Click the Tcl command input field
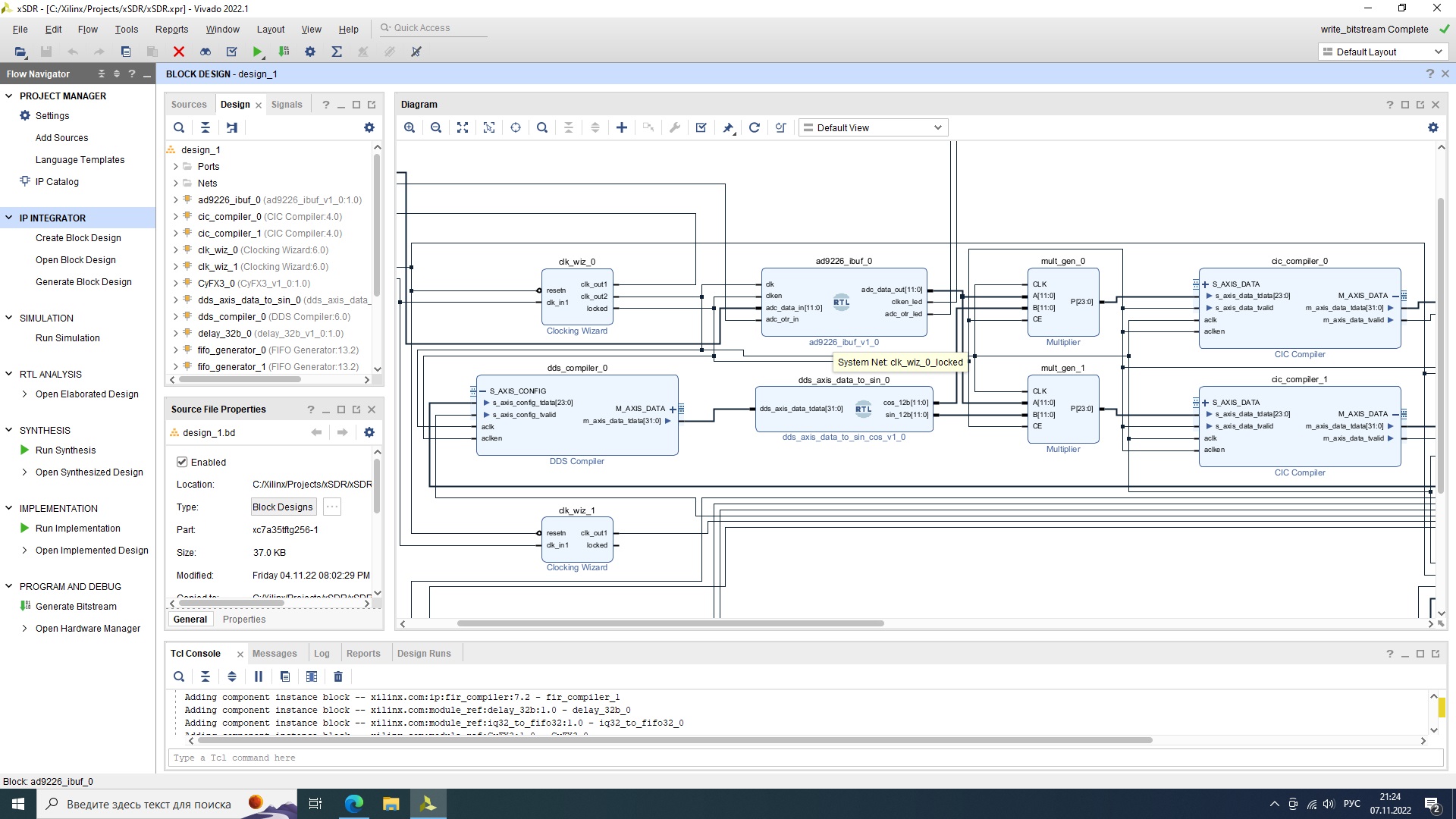 (805, 758)
